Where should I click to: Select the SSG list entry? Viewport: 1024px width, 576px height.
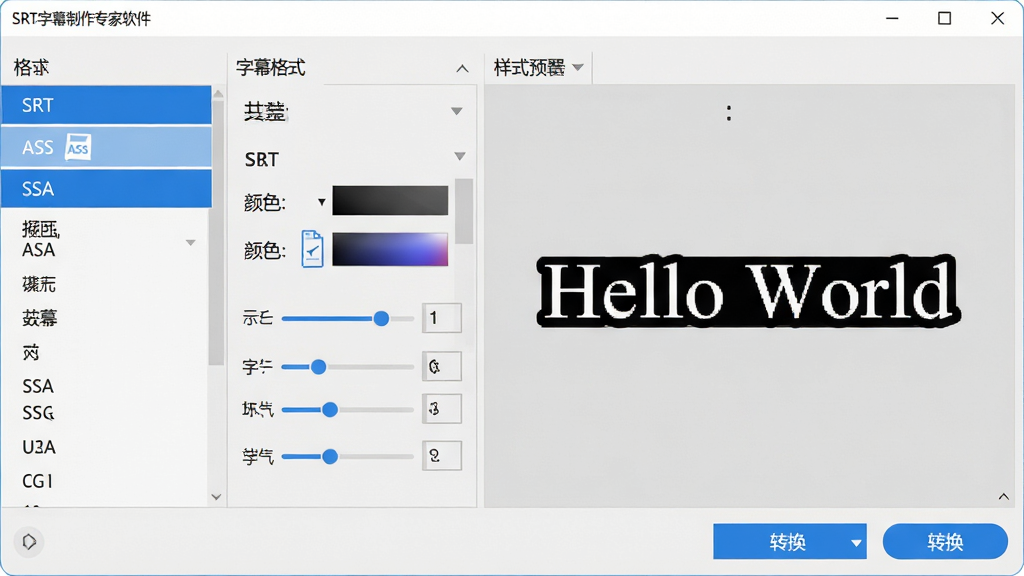pos(38,413)
